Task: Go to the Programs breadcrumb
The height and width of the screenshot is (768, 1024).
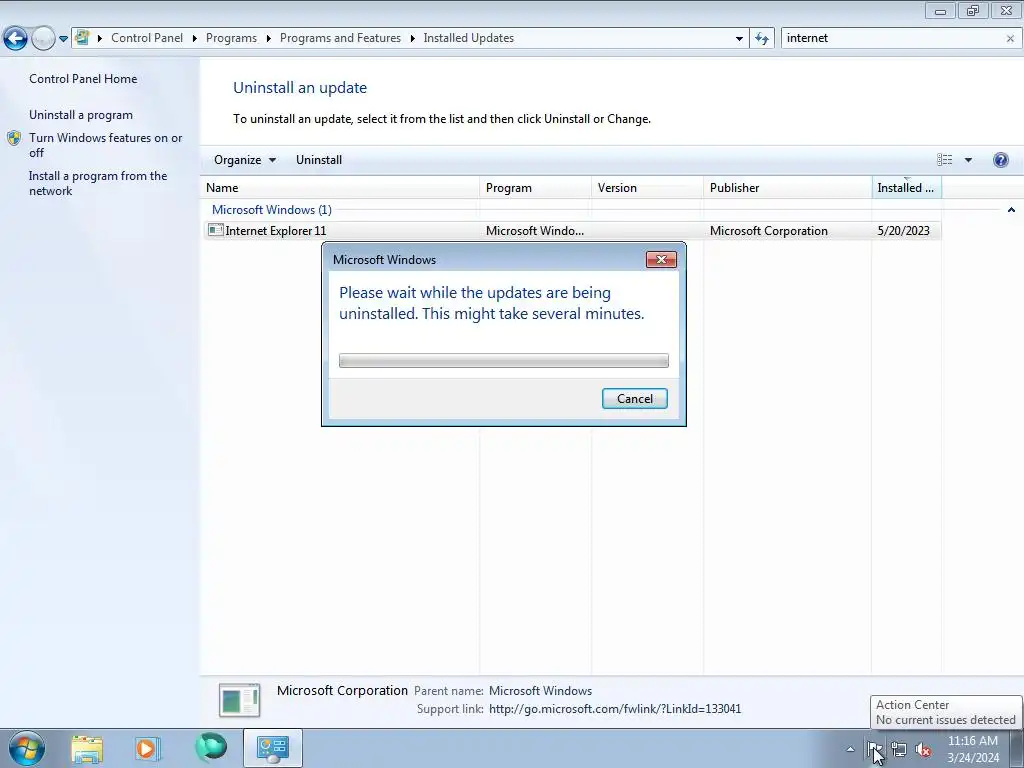Action: point(231,38)
